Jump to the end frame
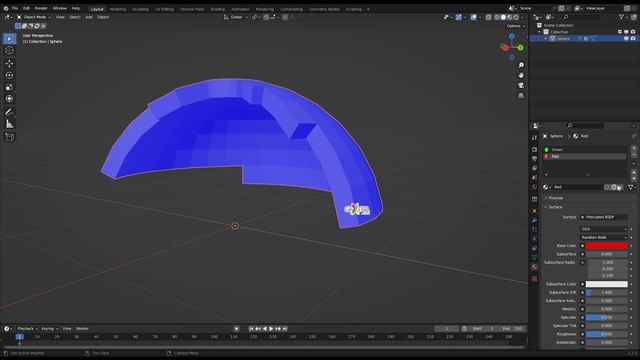Screen dimensions: 640x360 point(285,329)
